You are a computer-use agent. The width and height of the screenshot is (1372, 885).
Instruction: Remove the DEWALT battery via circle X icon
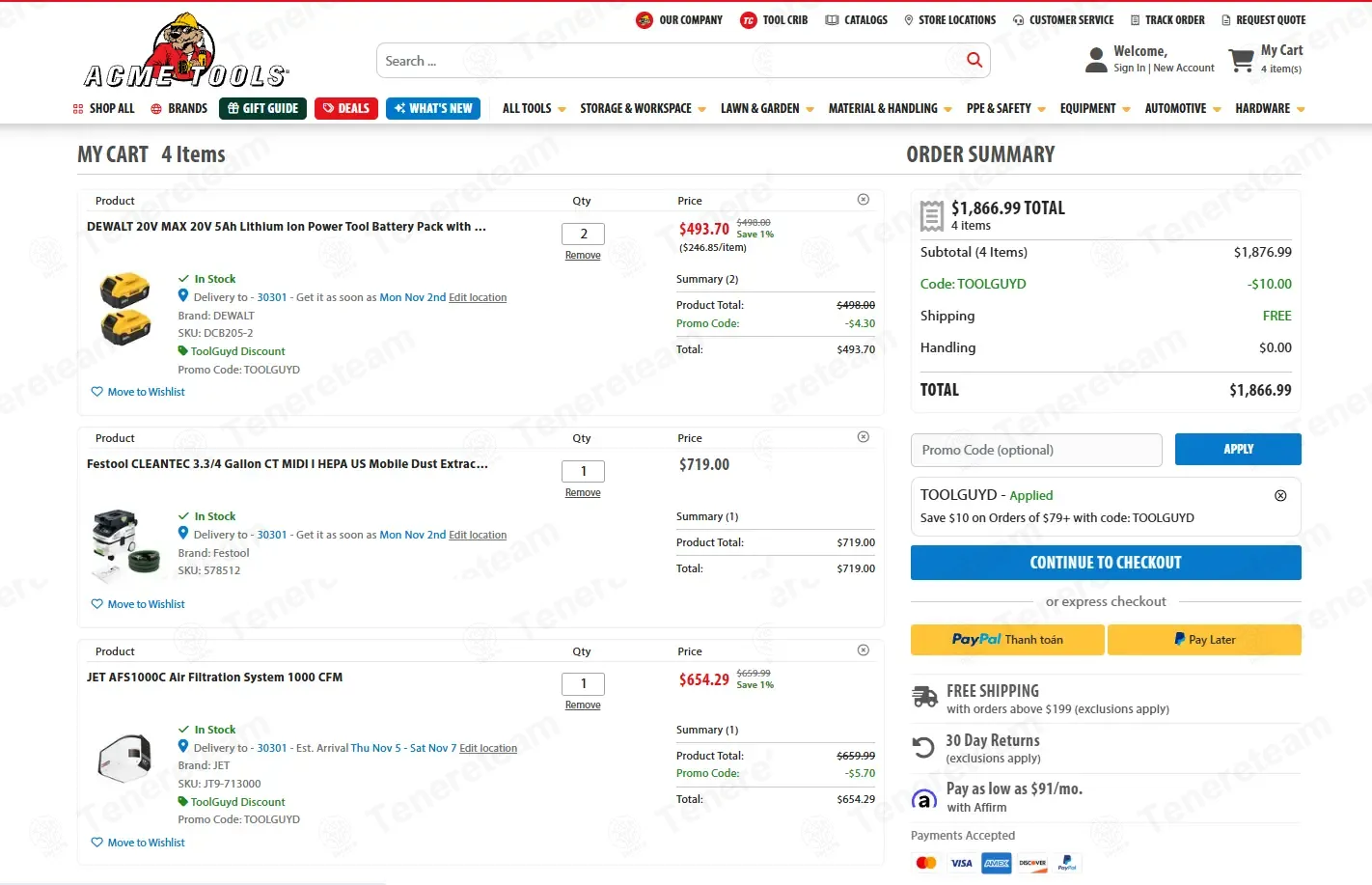[864, 200]
